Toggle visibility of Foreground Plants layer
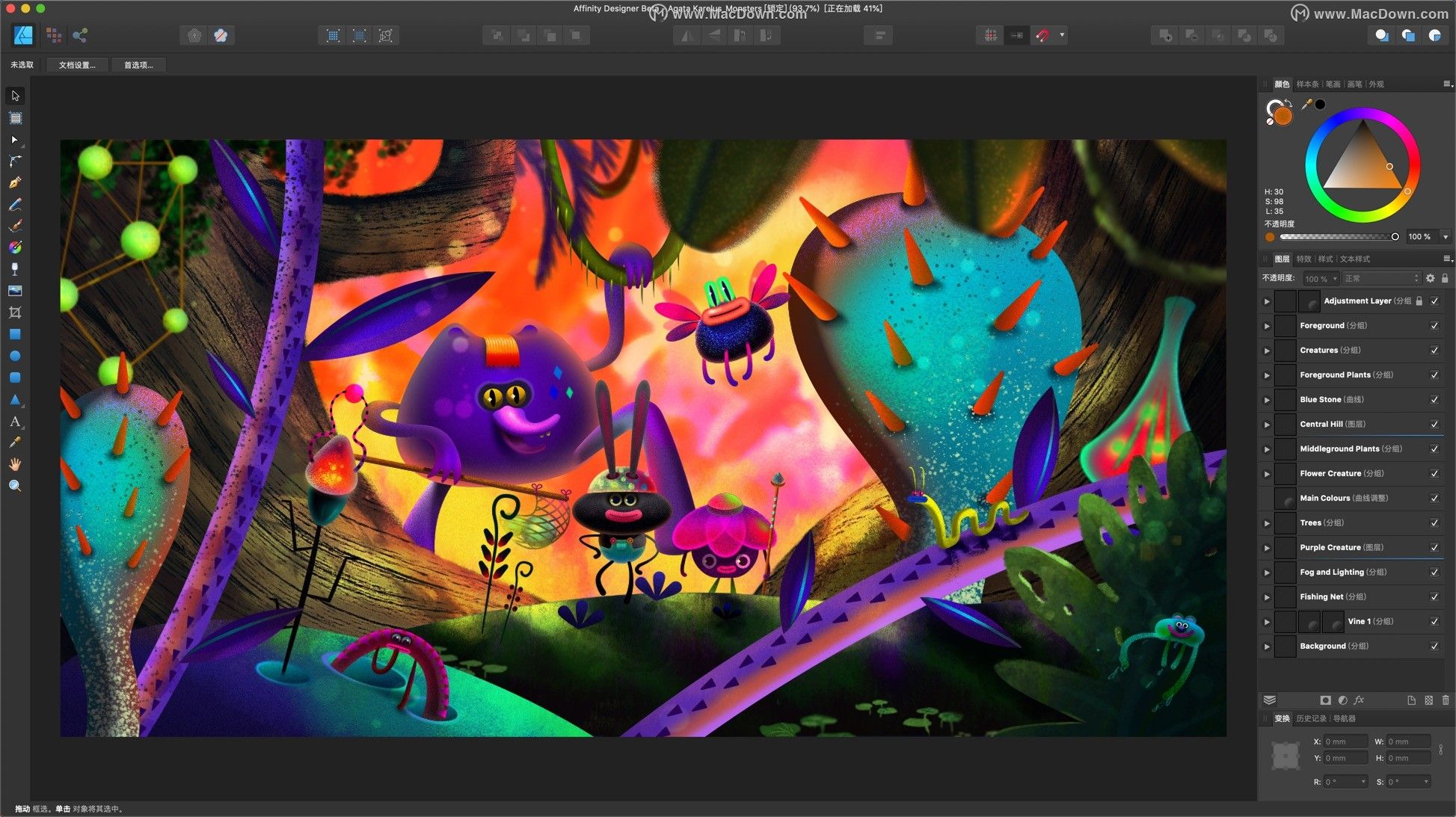 [1434, 375]
